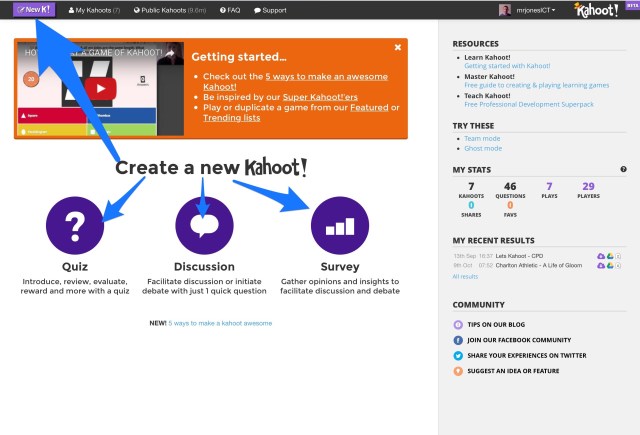Create a new Quiz via question-mark icon
The height and width of the screenshot is (435, 640).
75,225
